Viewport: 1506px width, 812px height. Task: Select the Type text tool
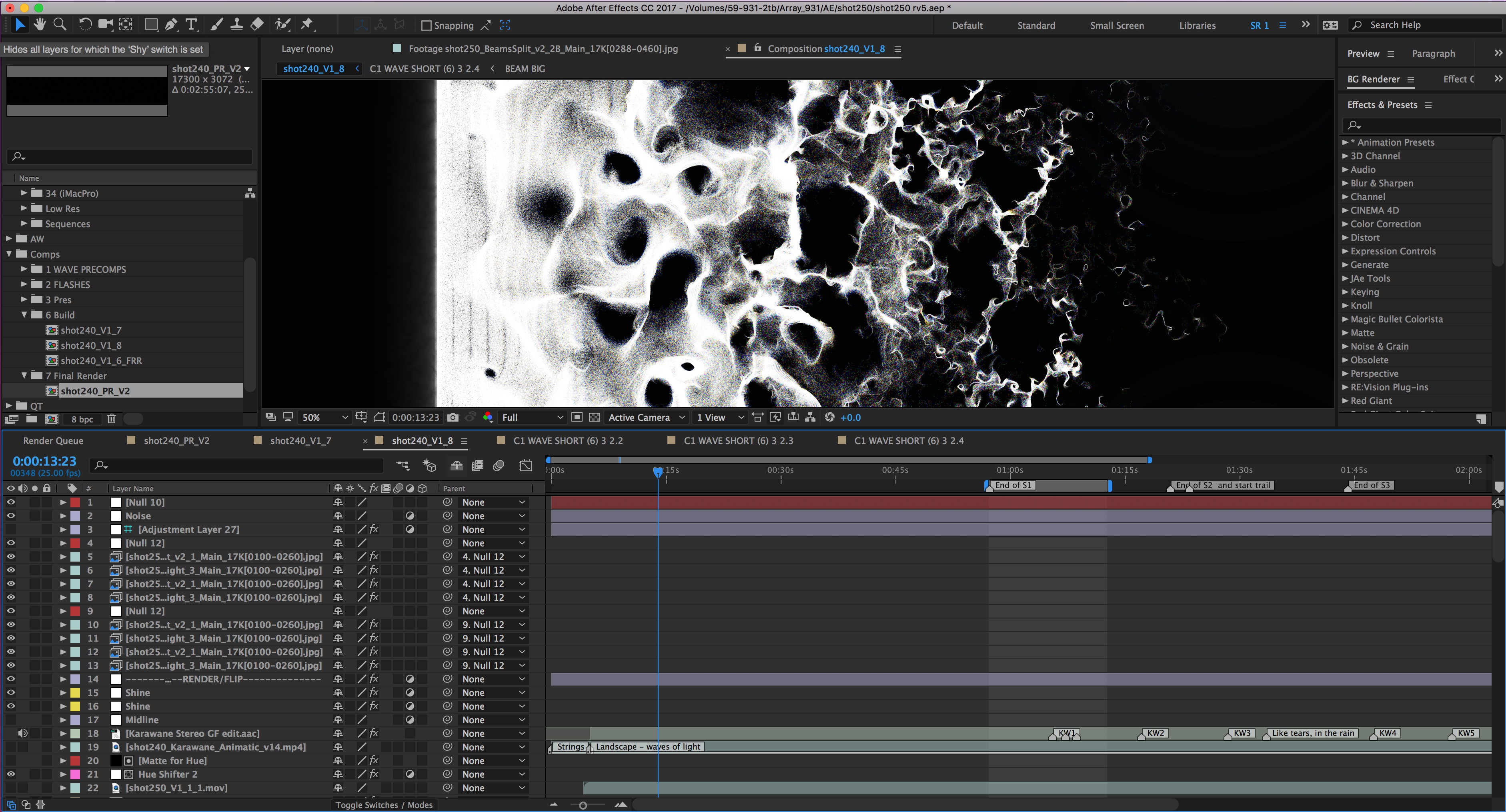191,24
